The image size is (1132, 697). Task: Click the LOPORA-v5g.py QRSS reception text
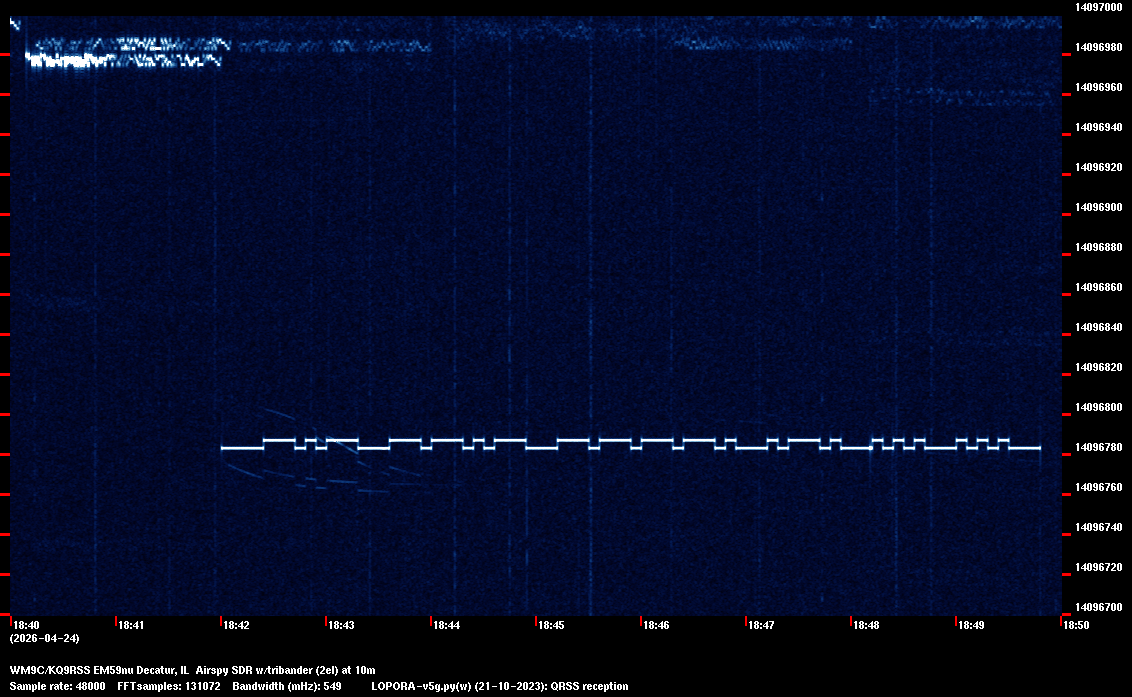pos(499,686)
